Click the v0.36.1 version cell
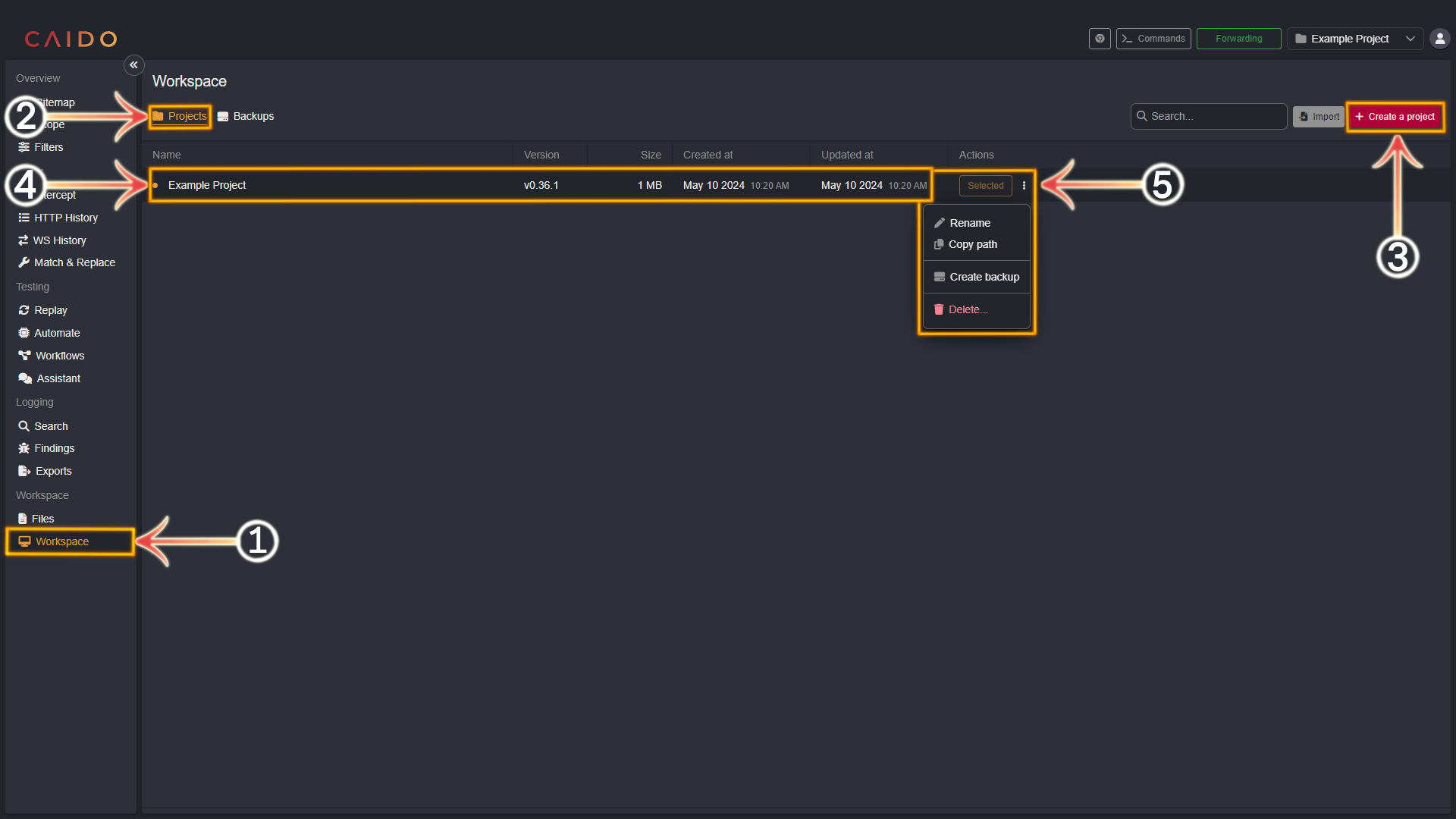Screen dimensions: 1456x819 [541, 185]
